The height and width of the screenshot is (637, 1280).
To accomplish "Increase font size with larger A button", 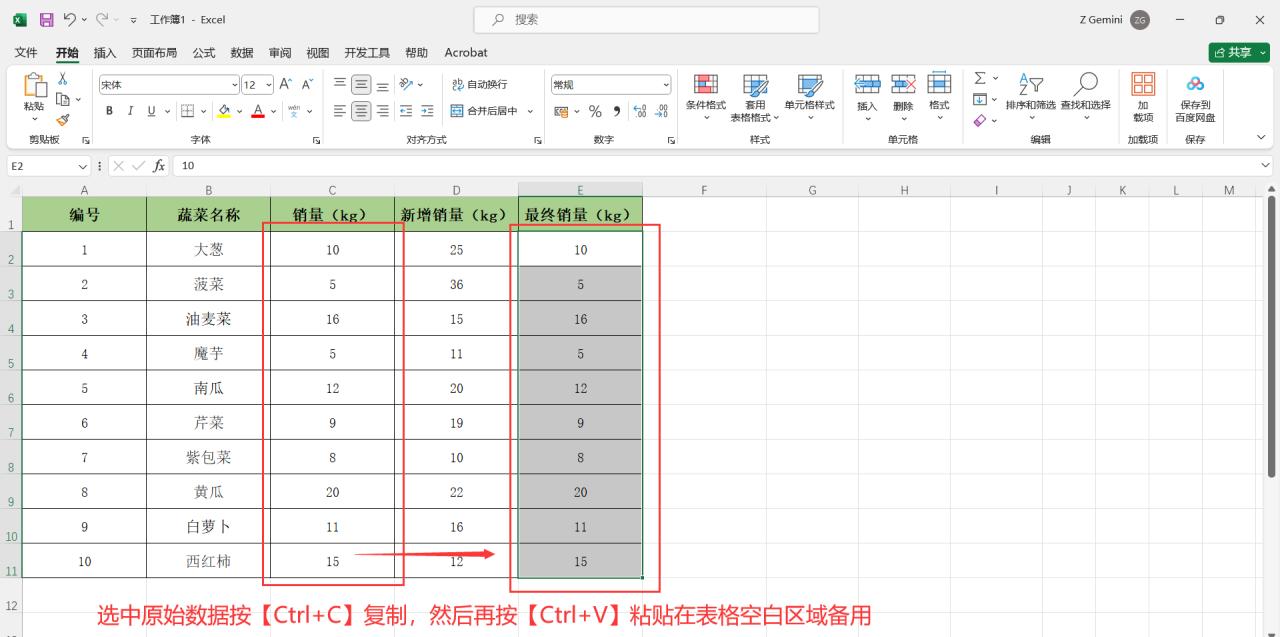I will coord(286,85).
